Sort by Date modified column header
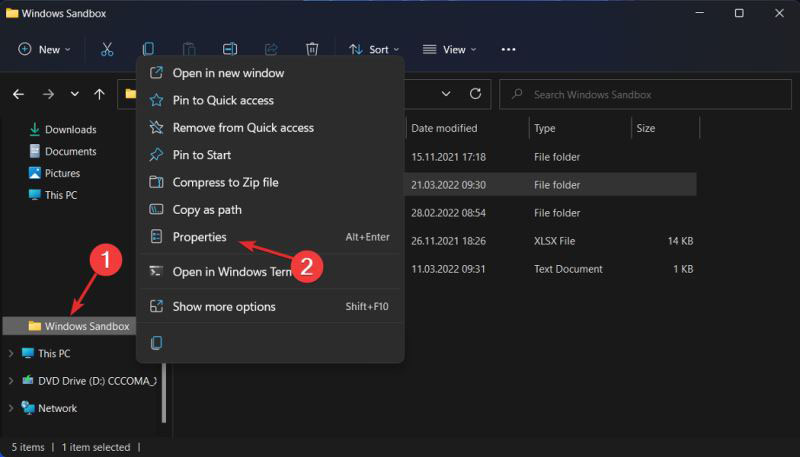800x457 pixels. [444, 128]
